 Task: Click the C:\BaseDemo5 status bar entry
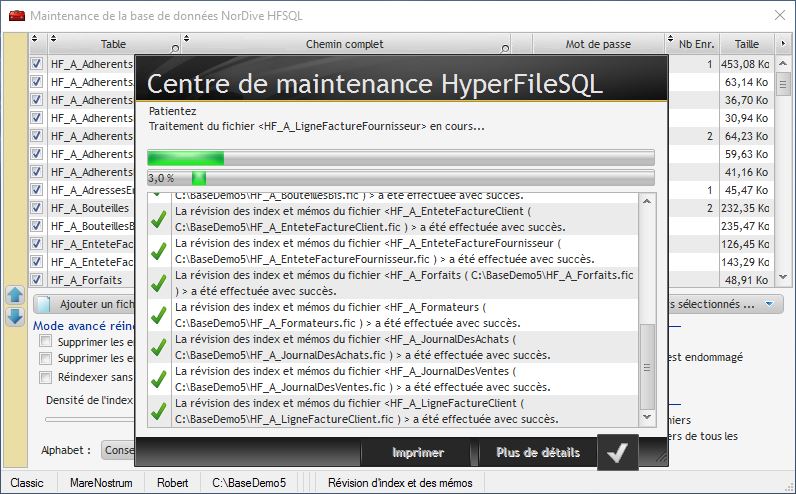pos(249,483)
